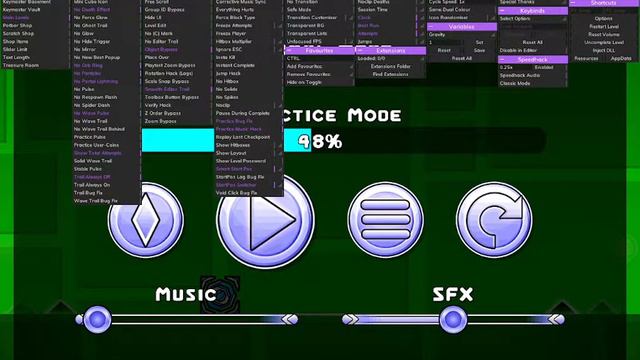Click Reset All in the Keybinds panel
The image size is (640, 360).
533,42
